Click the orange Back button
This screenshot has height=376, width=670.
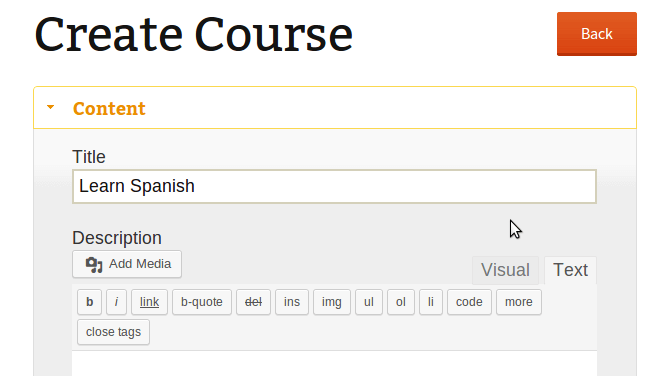[597, 34]
